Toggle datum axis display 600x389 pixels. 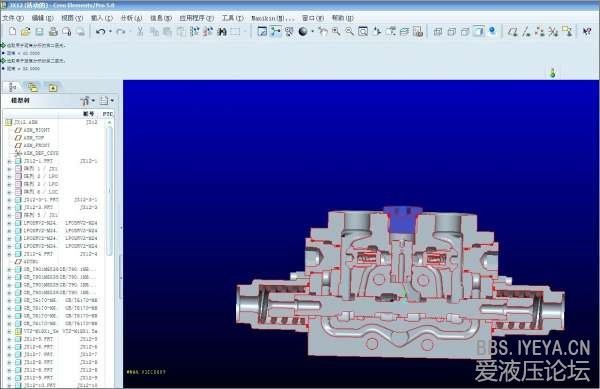[x=527, y=32]
